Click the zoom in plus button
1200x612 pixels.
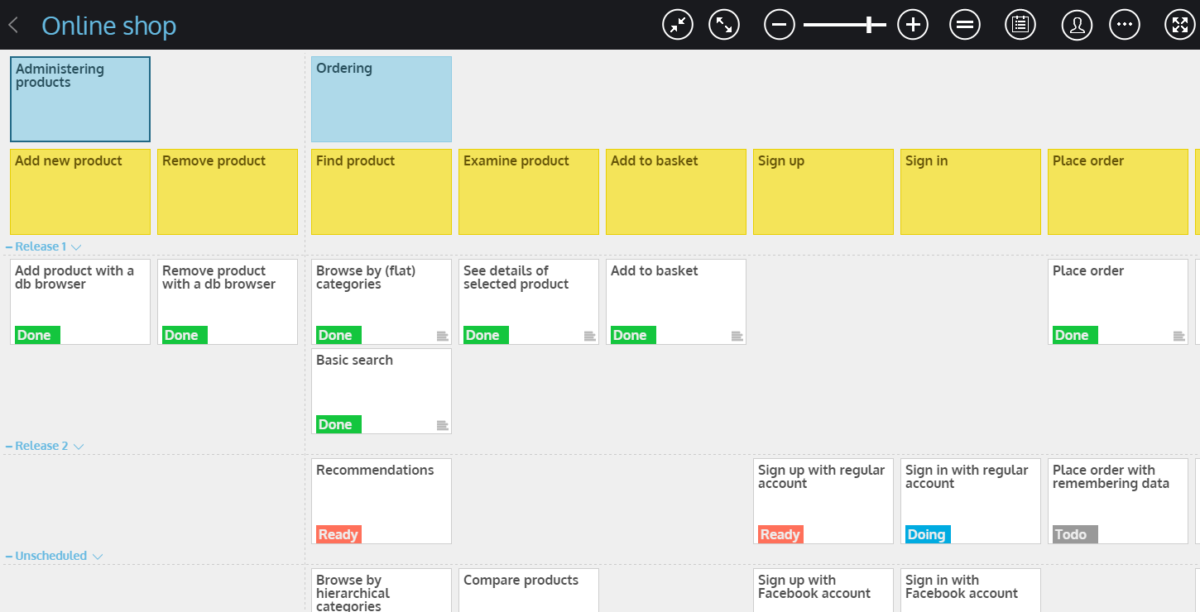pos(912,24)
